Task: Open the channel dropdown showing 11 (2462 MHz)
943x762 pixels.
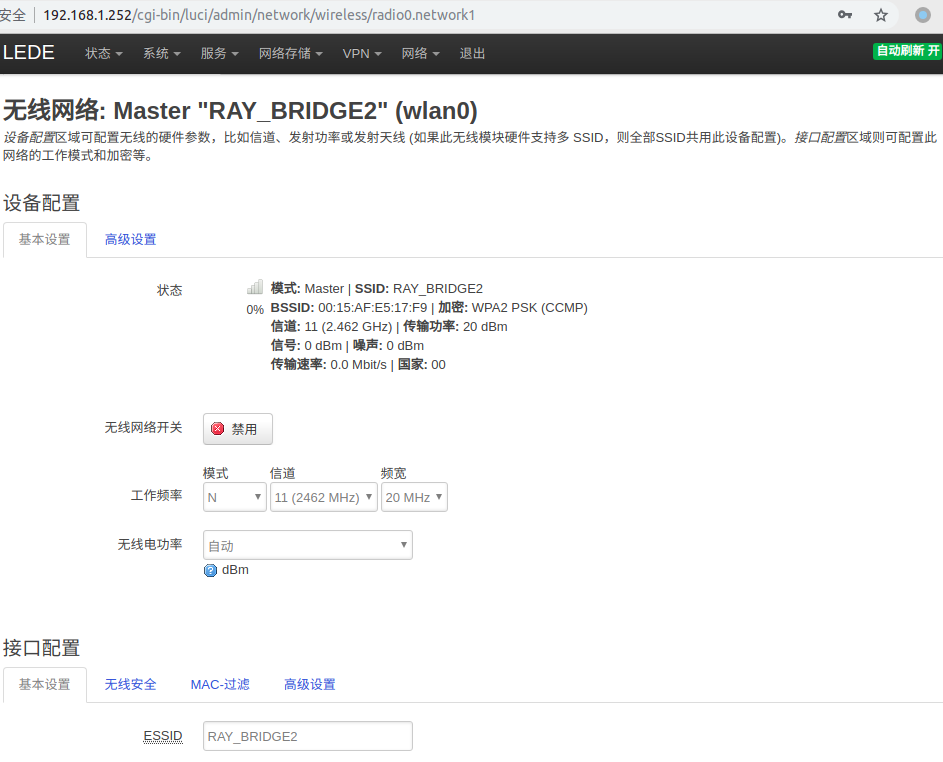Action: click(323, 497)
